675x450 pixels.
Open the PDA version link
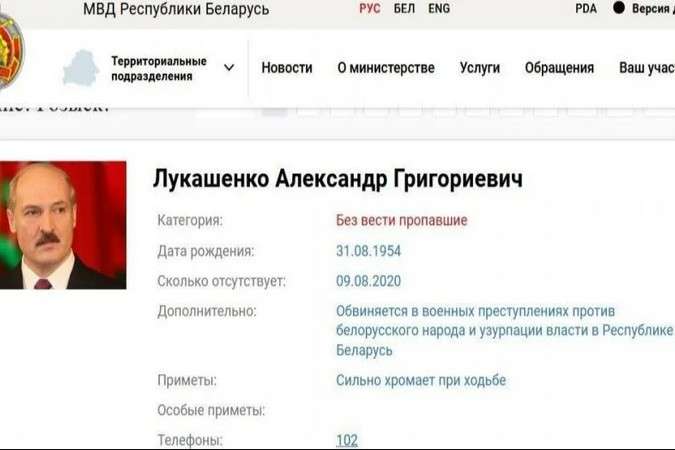point(586,9)
